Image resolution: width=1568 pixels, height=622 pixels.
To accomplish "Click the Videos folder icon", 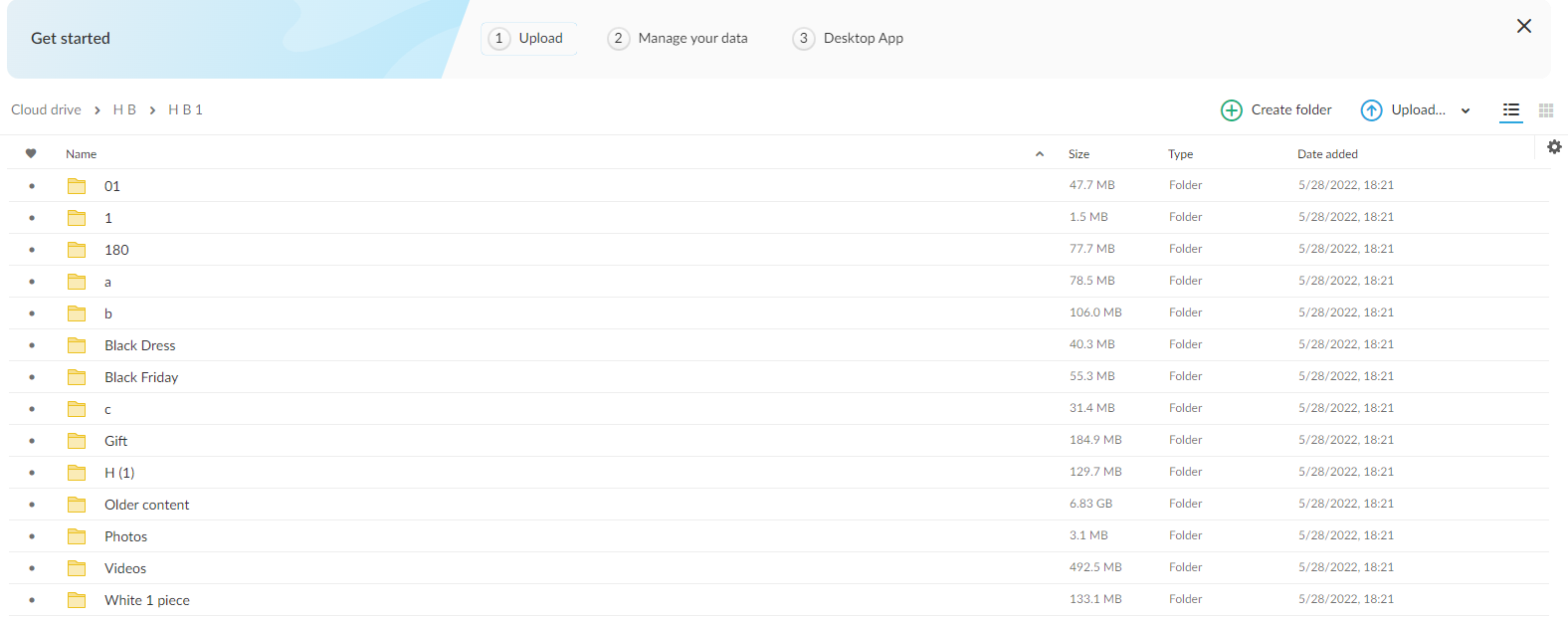I will (77, 568).
